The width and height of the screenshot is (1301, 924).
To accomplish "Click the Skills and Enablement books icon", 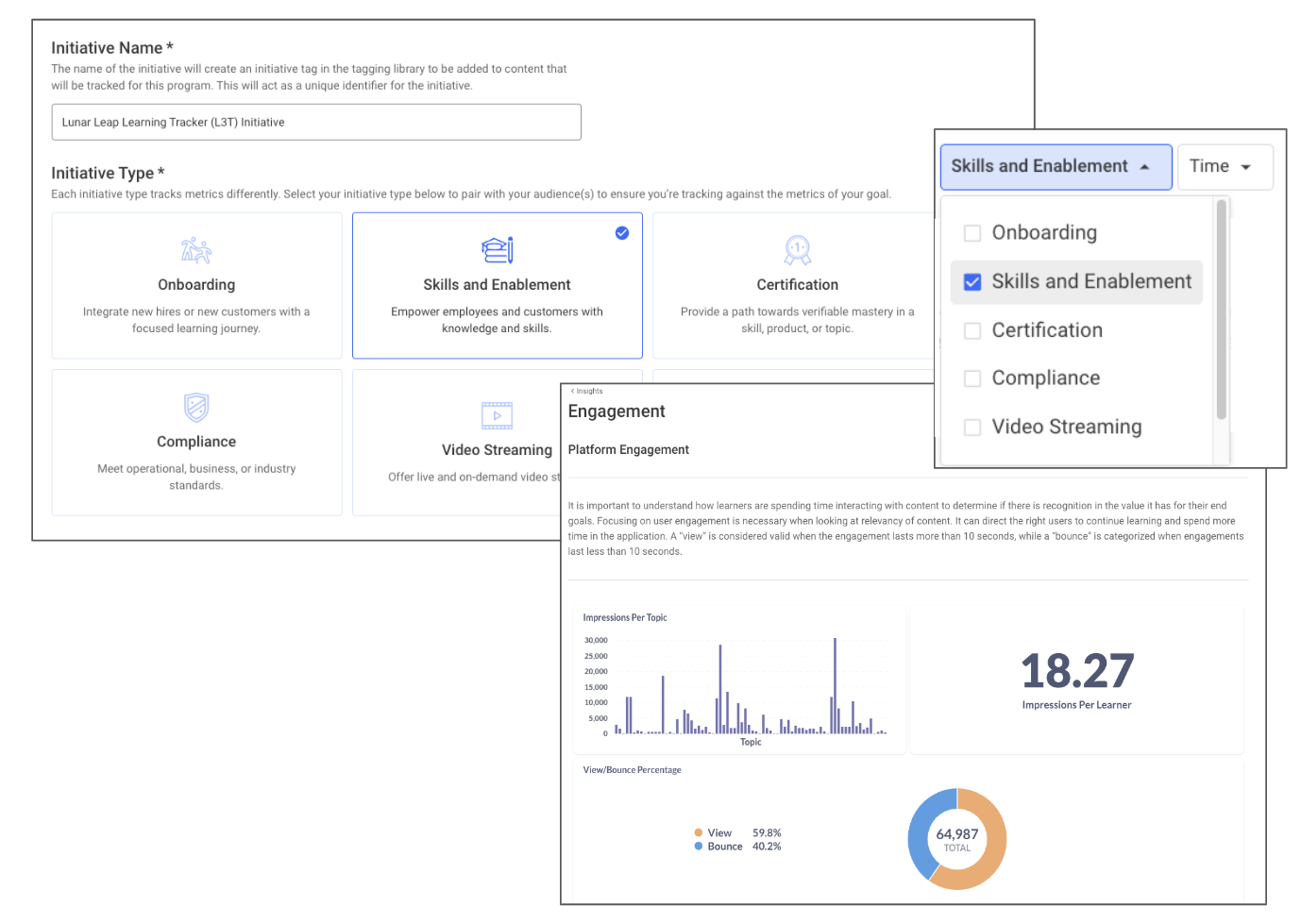I will click(x=497, y=249).
